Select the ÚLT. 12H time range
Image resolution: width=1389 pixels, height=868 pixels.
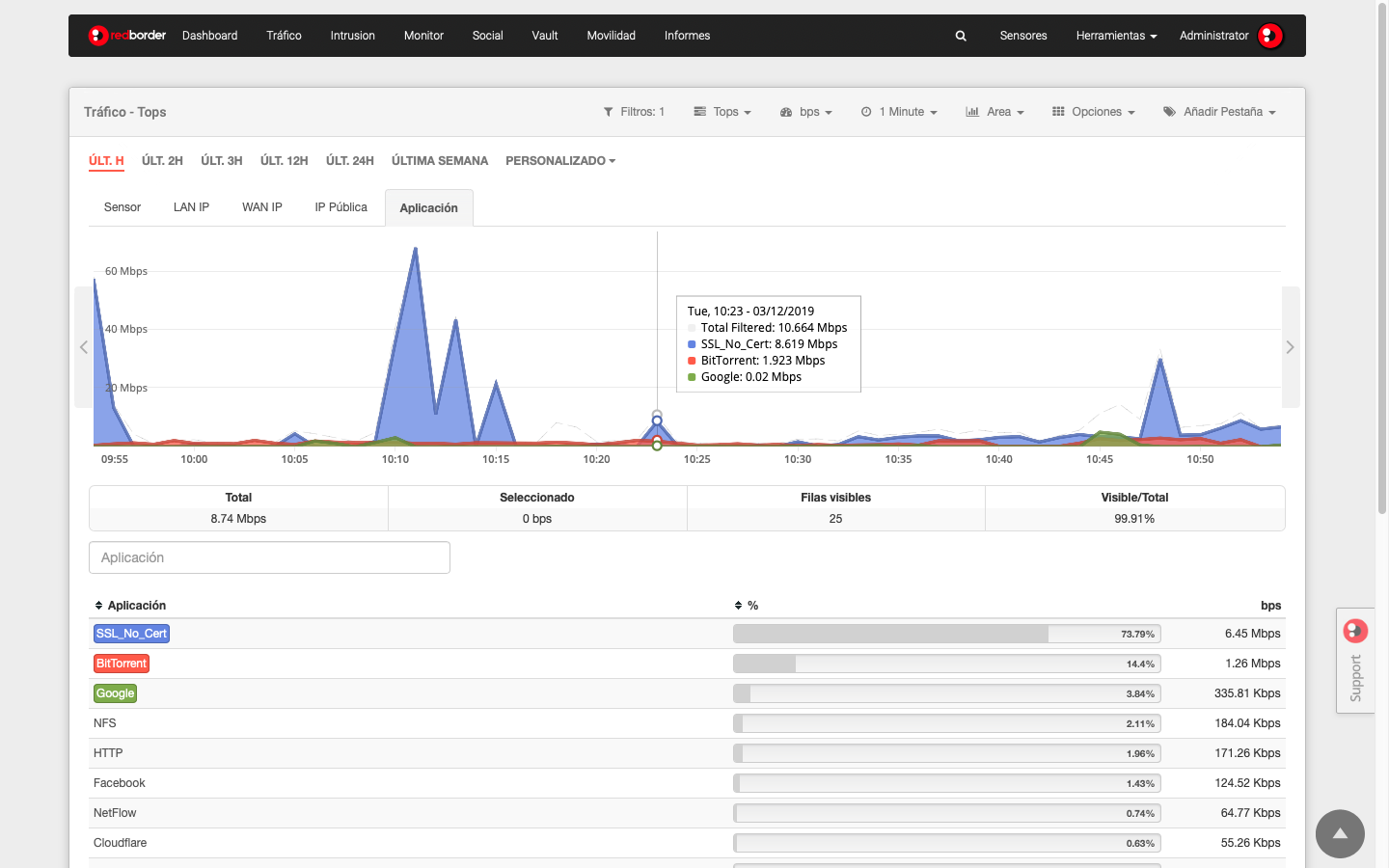284,161
